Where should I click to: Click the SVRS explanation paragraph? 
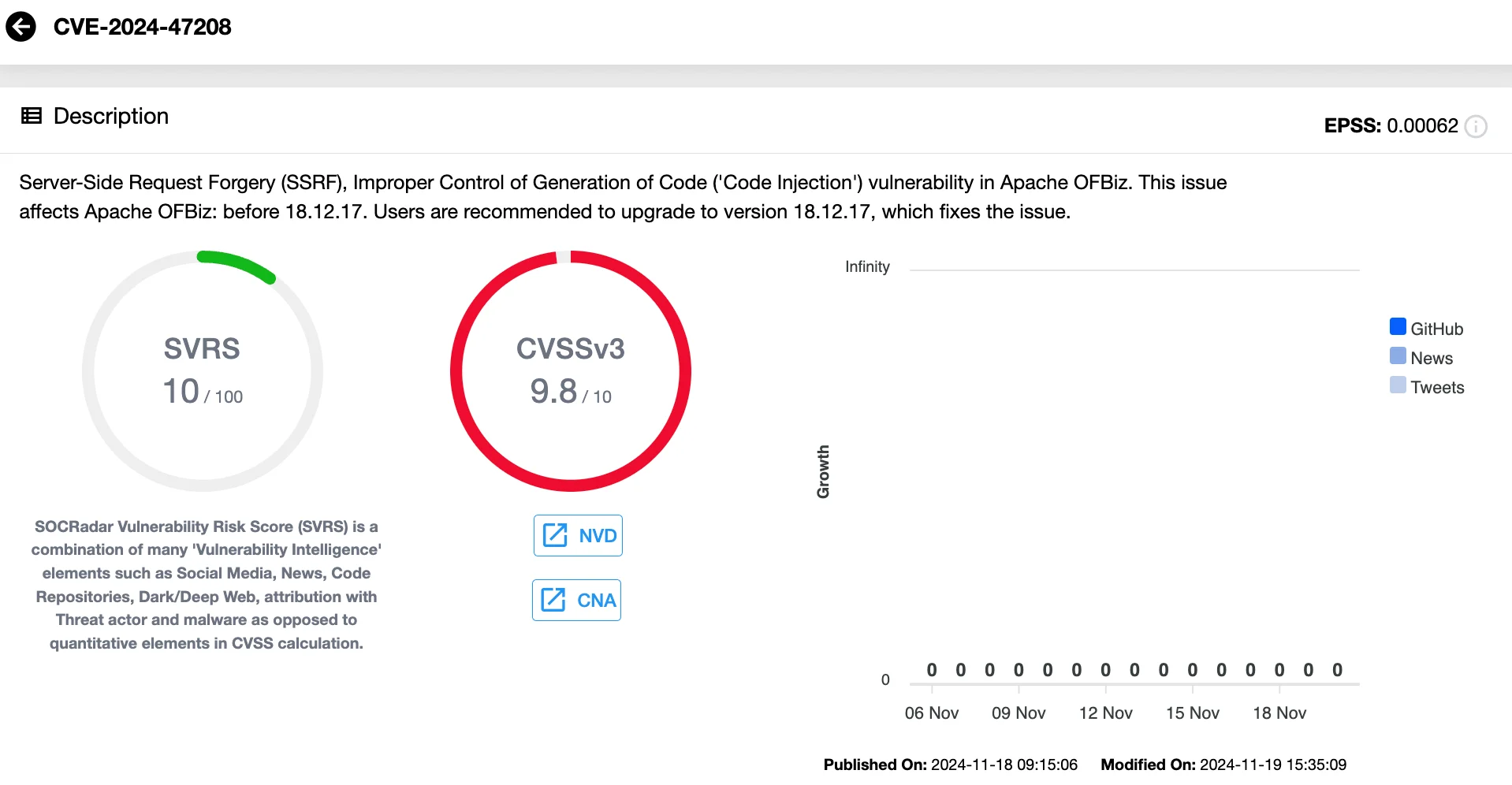click(x=207, y=585)
